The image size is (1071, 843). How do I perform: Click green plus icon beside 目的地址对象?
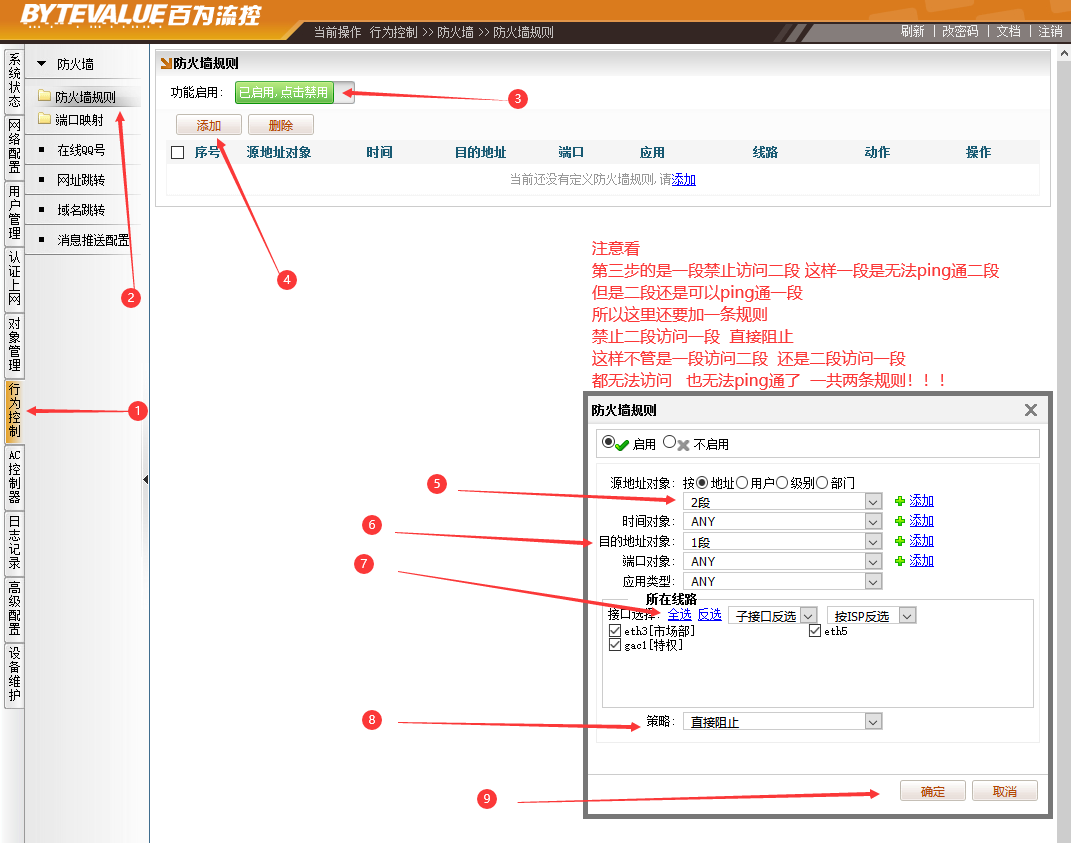pyautogui.click(x=900, y=541)
